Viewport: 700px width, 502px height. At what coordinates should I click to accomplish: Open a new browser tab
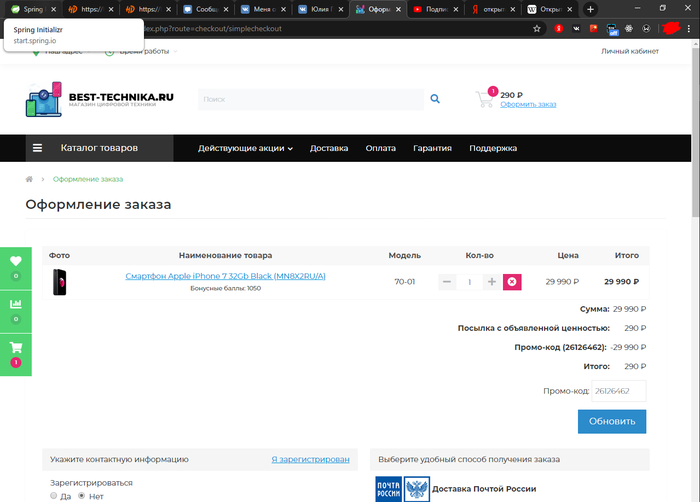590,9
